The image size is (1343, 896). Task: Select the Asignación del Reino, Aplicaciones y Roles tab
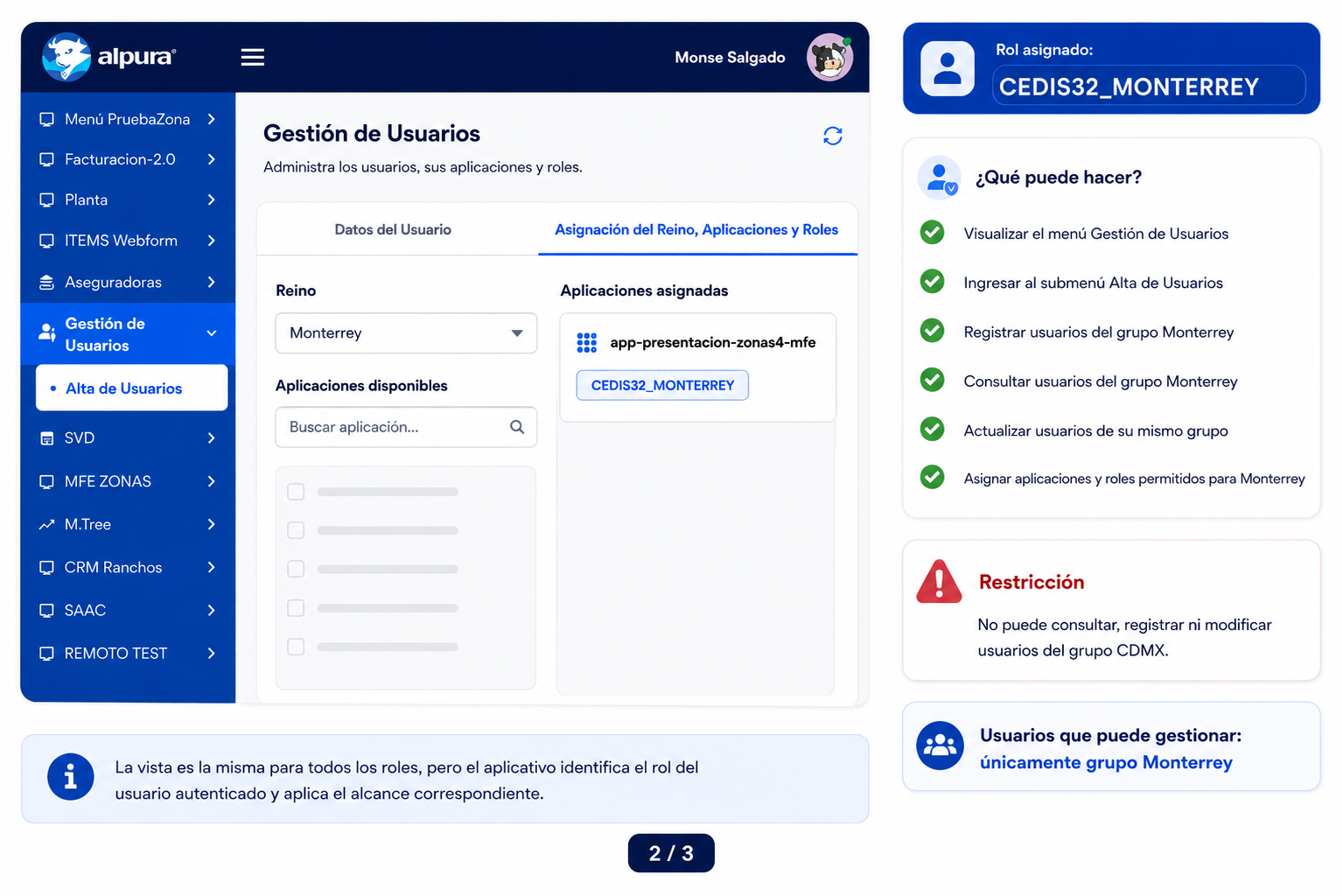(696, 230)
